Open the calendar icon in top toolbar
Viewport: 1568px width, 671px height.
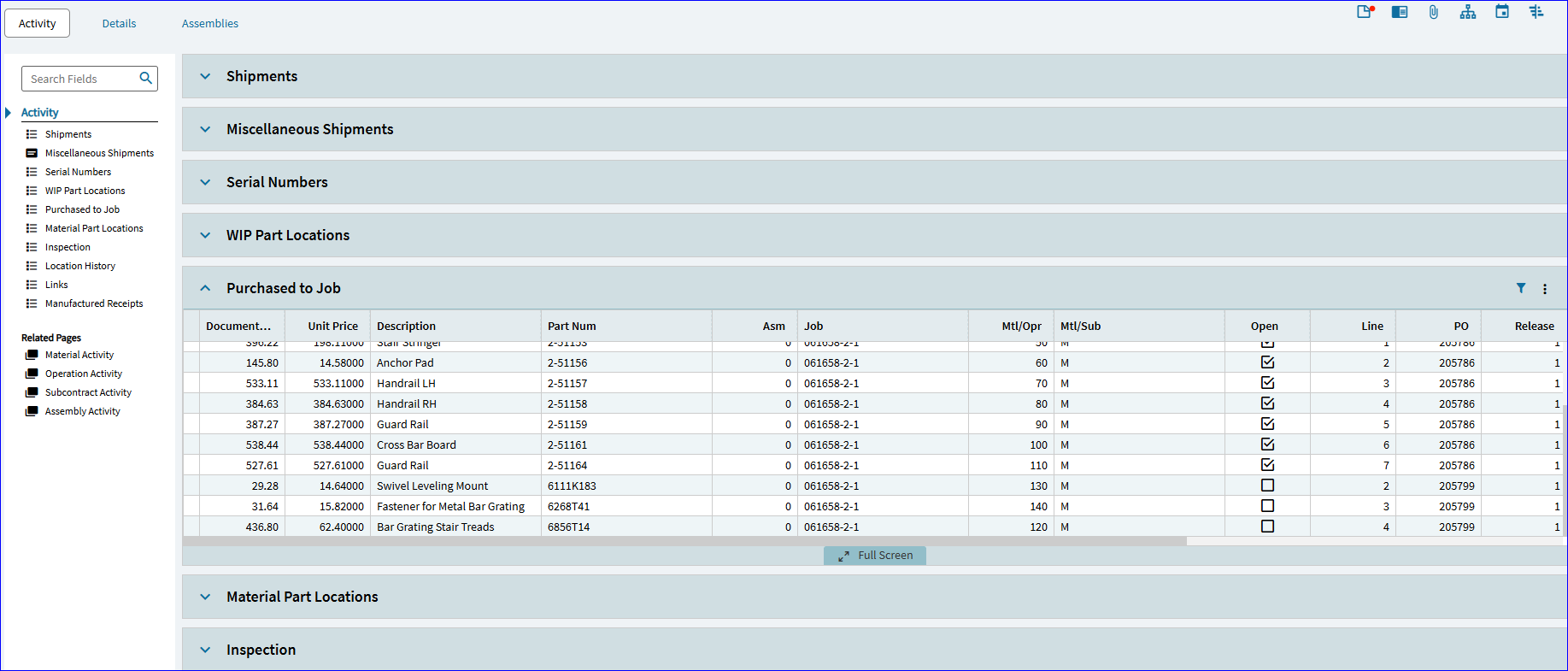pyautogui.click(x=1502, y=11)
